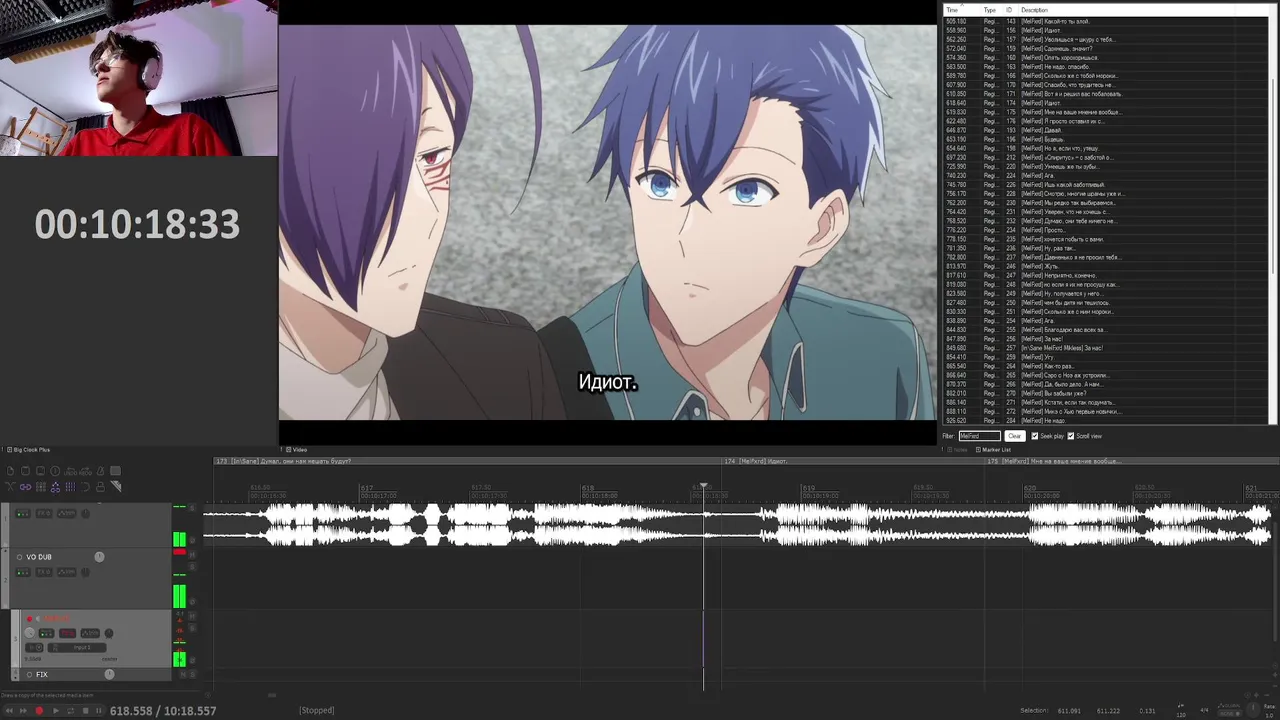Toggle auto-crossfade icon in toolbar
The width and height of the screenshot is (1280, 720).
(x=10, y=487)
